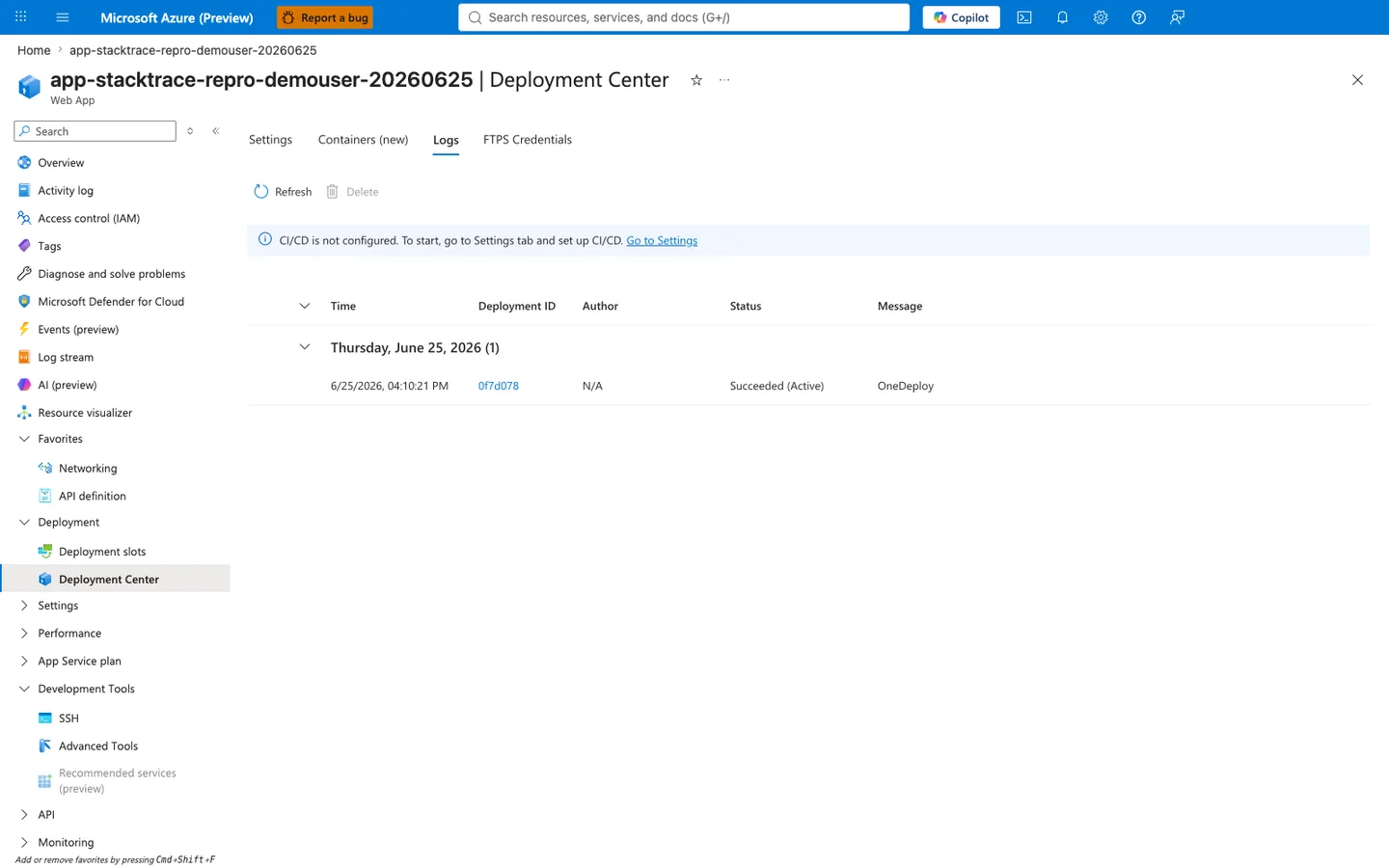Viewport: 1389px width, 868px height.
Task: Open the feedback icon in top bar
Action: [x=1177, y=17]
